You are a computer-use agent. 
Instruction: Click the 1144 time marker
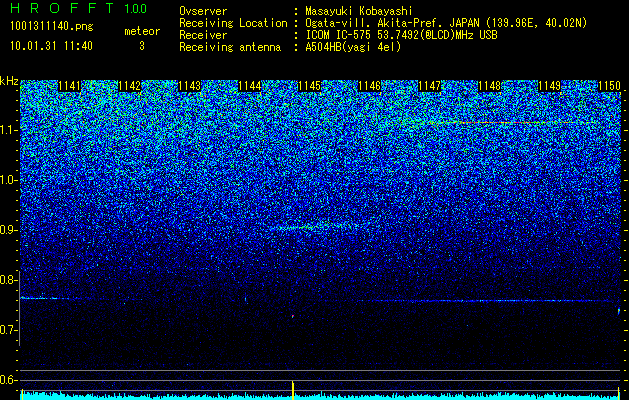[250, 86]
